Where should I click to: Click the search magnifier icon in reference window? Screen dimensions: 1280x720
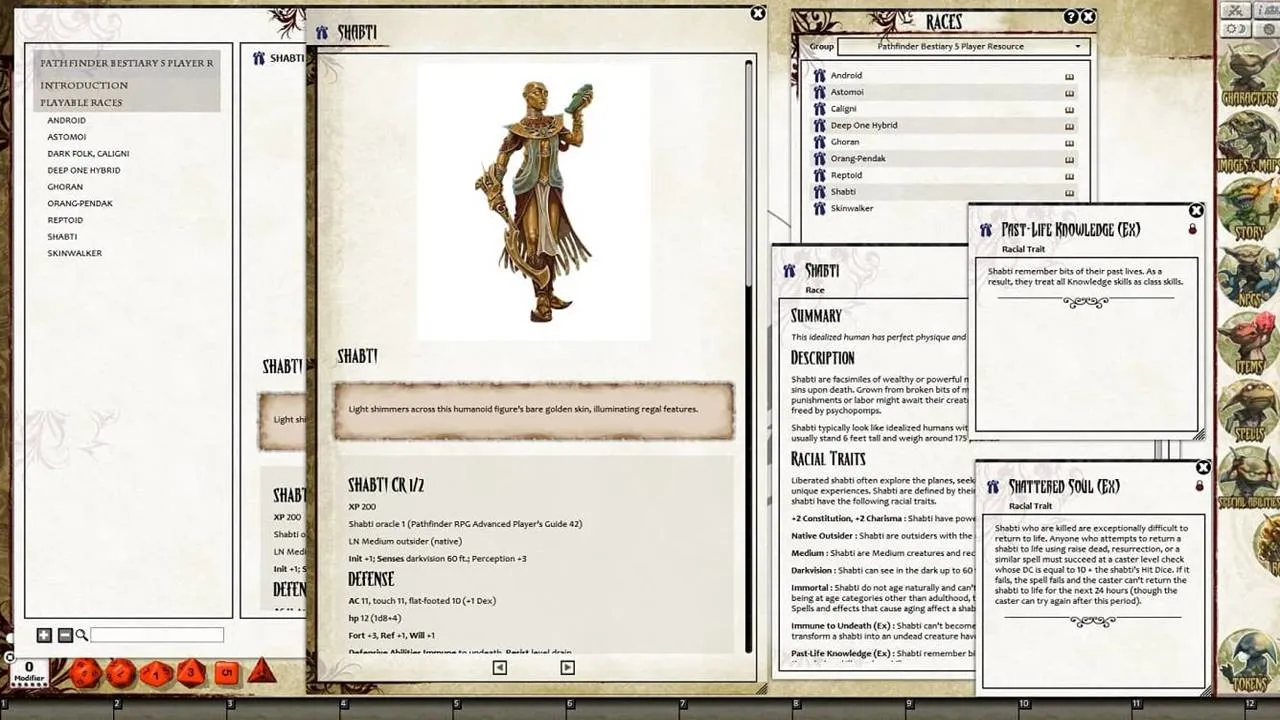(82, 635)
